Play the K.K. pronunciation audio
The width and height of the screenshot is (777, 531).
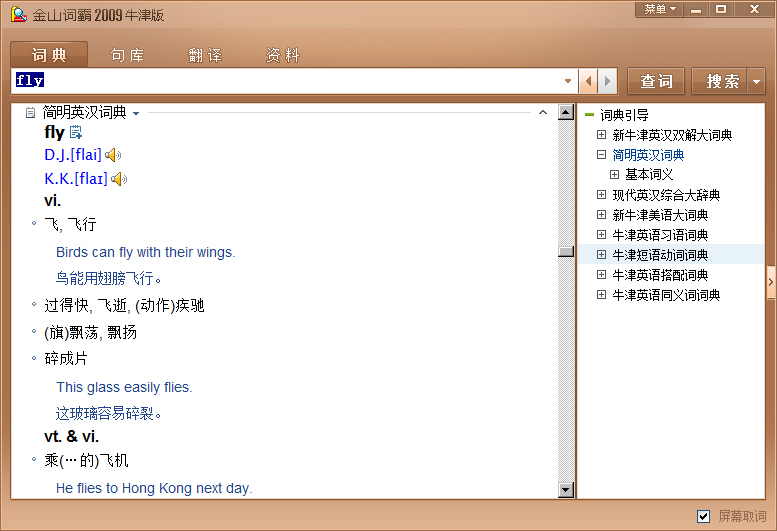(x=119, y=179)
